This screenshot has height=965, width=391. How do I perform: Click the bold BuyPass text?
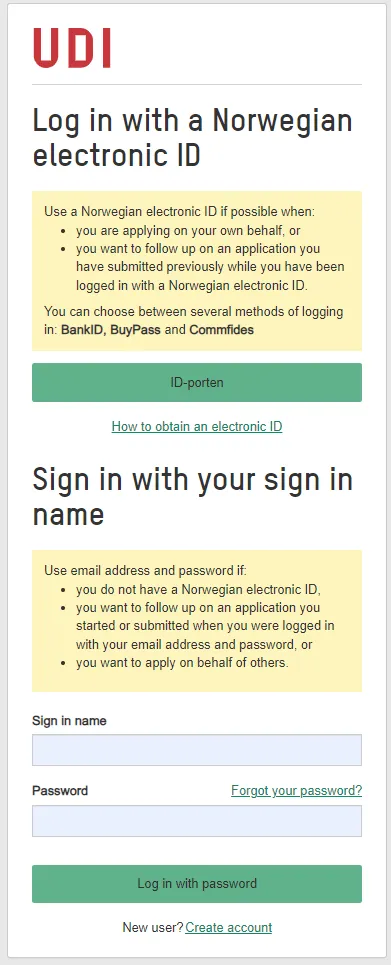[x=135, y=330]
